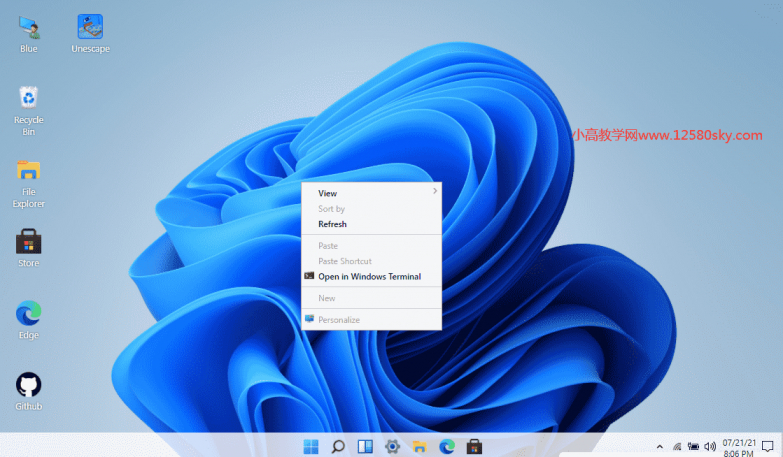Choose Open in Windows Terminal
The height and width of the screenshot is (457, 783).
point(369,276)
